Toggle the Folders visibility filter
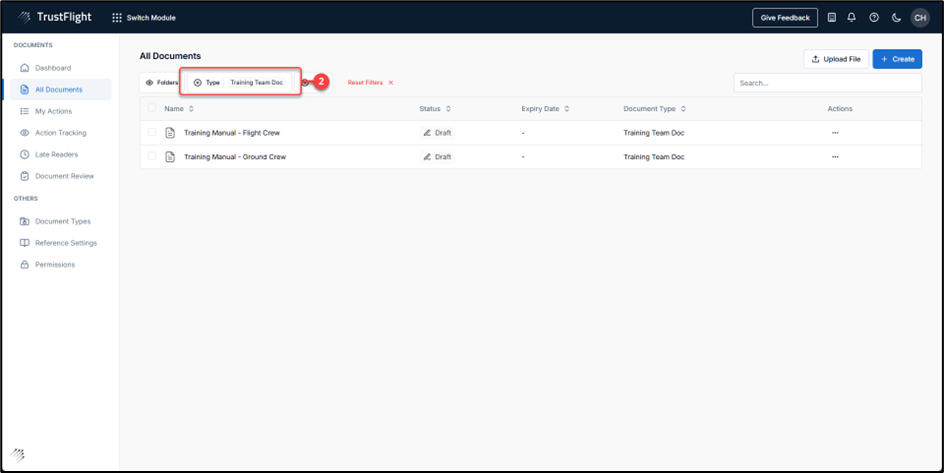944x473 pixels. (161, 82)
